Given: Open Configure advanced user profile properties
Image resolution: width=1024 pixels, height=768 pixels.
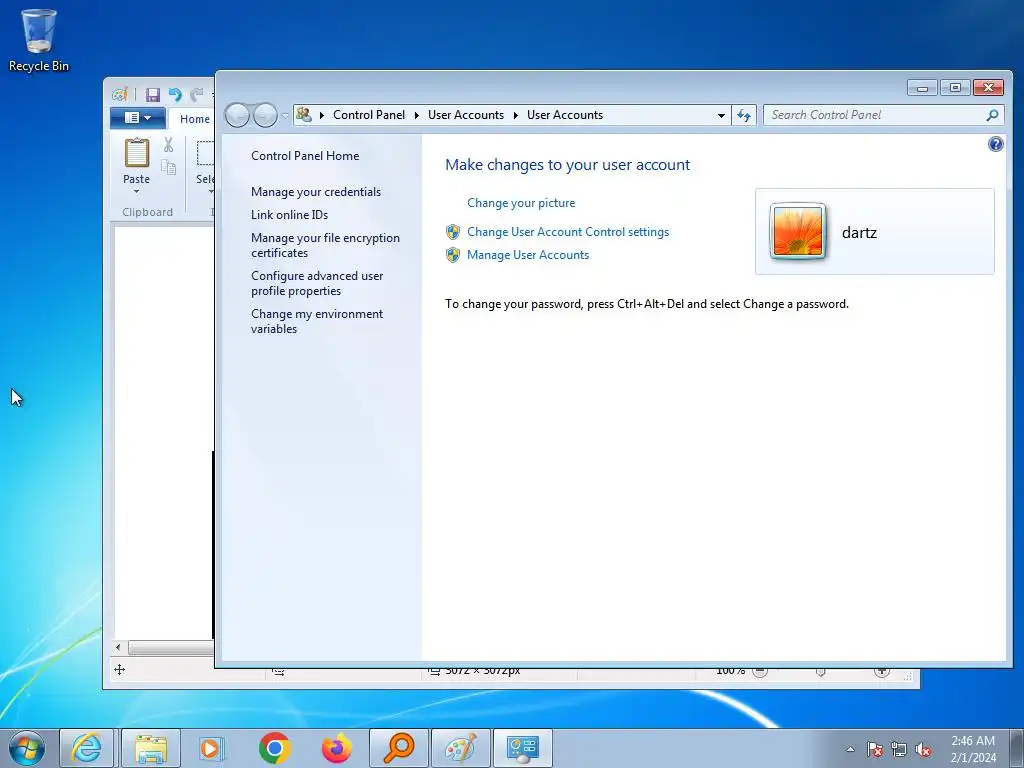Looking at the screenshot, I should click(317, 283).
